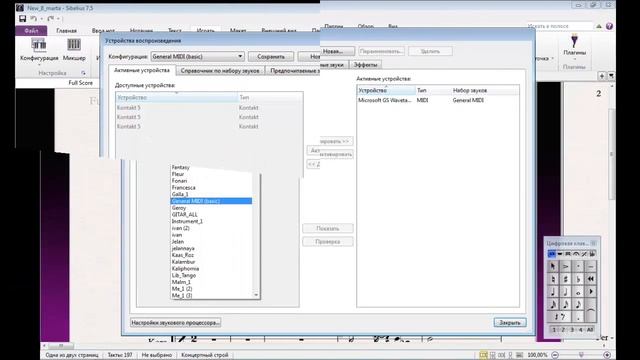Select the quarter note on the keypad

(553, 292)
